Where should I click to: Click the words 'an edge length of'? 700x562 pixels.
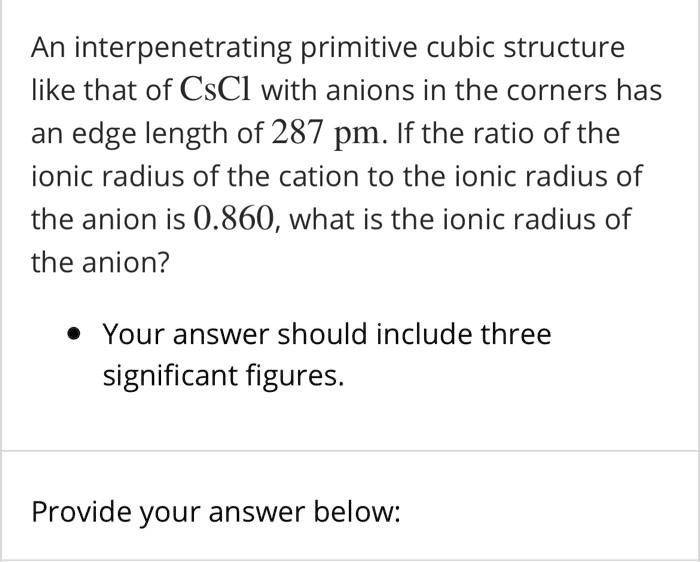point(147,134)
